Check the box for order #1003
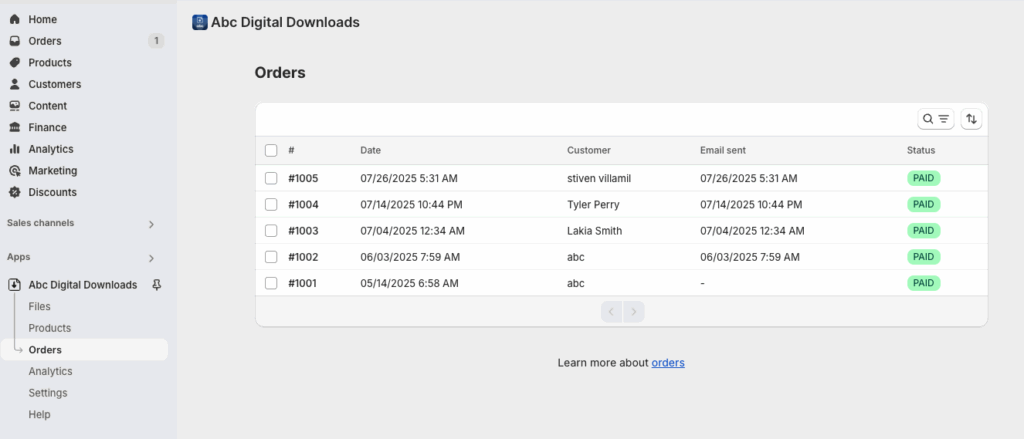1024x439 pixels. 271,231
